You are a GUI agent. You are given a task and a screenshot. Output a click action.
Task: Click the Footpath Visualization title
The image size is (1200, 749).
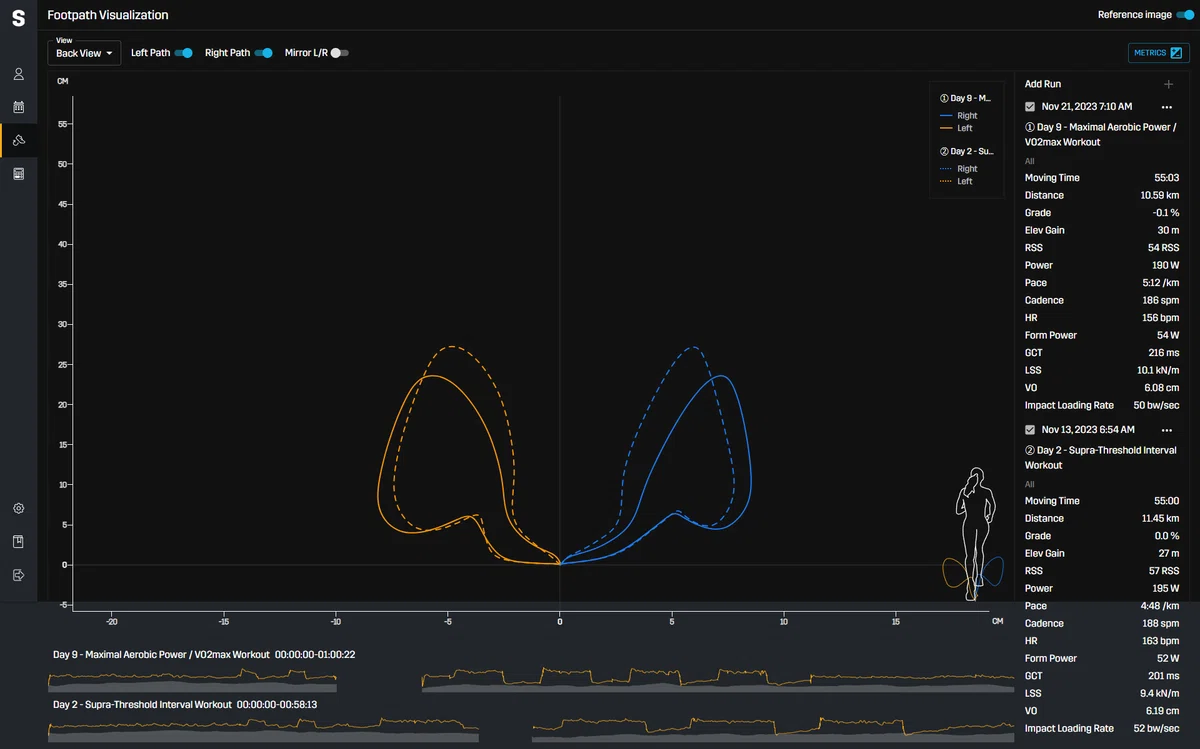point(108,15)
